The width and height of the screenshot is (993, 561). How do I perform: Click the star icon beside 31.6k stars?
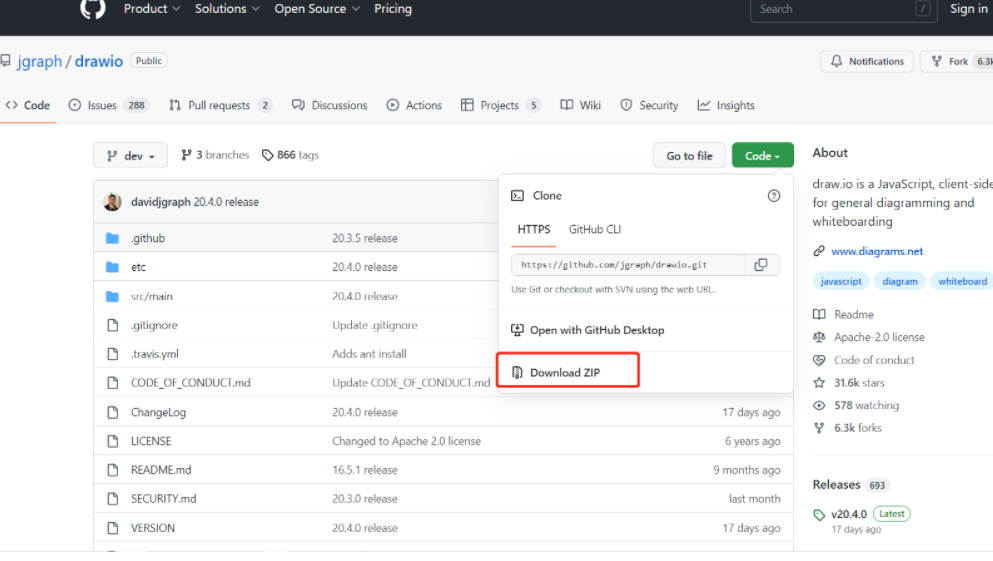(819, 382)
